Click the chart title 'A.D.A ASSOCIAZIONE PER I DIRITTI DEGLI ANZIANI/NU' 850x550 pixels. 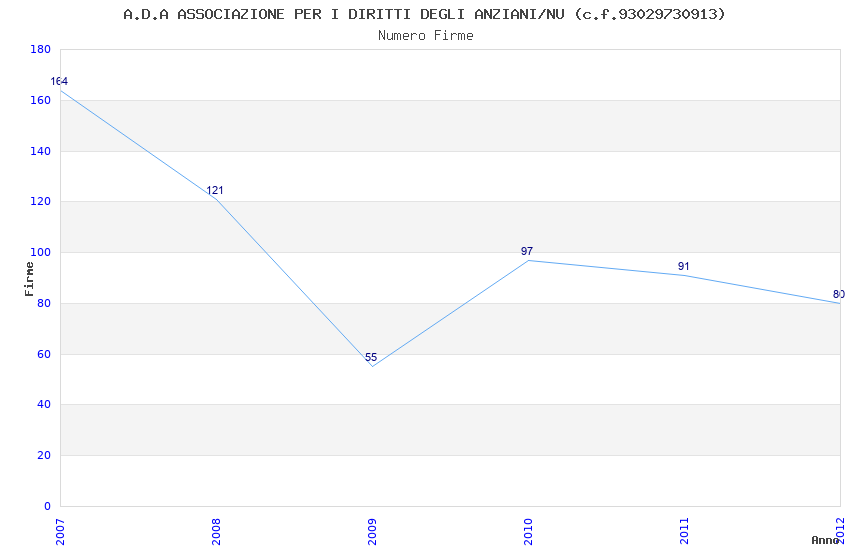click(x=344, y=14)
